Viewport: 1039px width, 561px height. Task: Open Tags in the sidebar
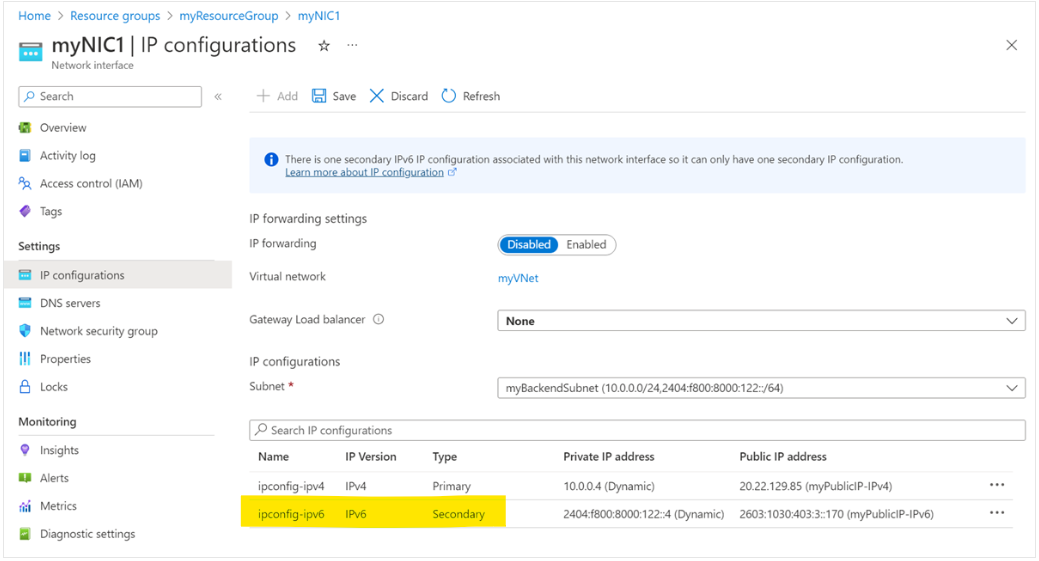click(51, 211)
